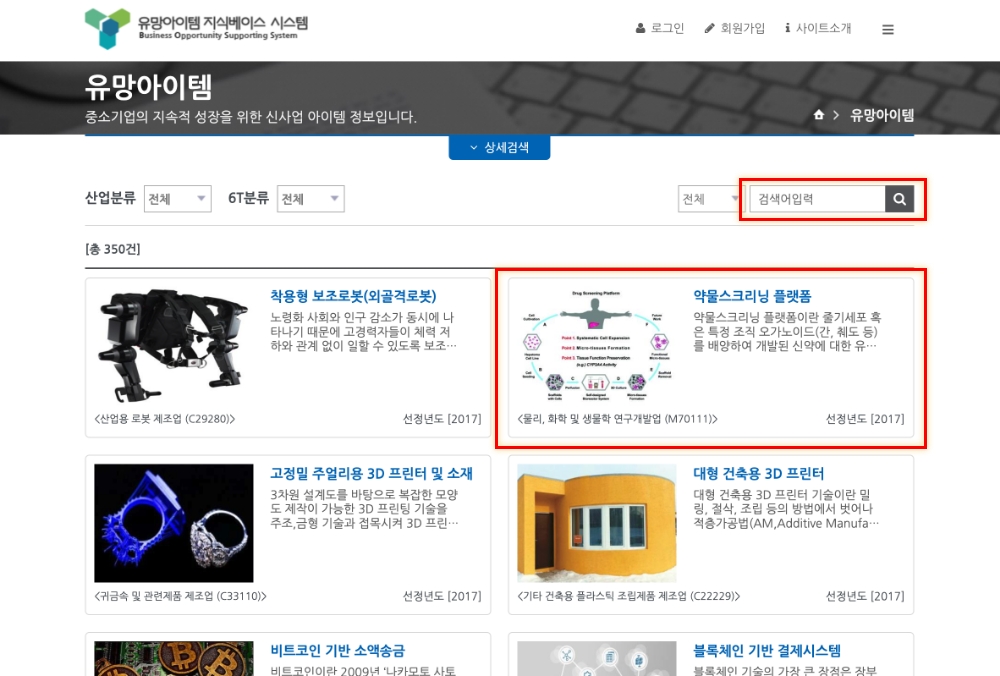Image resolution: width=1000 pixels, height=676 pixels.
Task: Open 블록체인 기반 결제시스템 title
Action: pyautogui.click(x=767, y=650)
